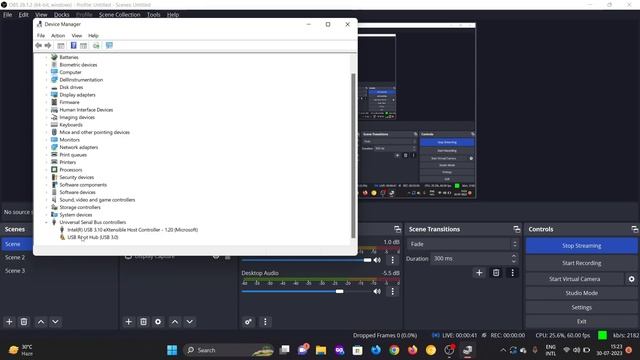Expand the Monitors node
Image resolution: width=640 pixels, height=360 pixels.
click(x=46, y=140)
